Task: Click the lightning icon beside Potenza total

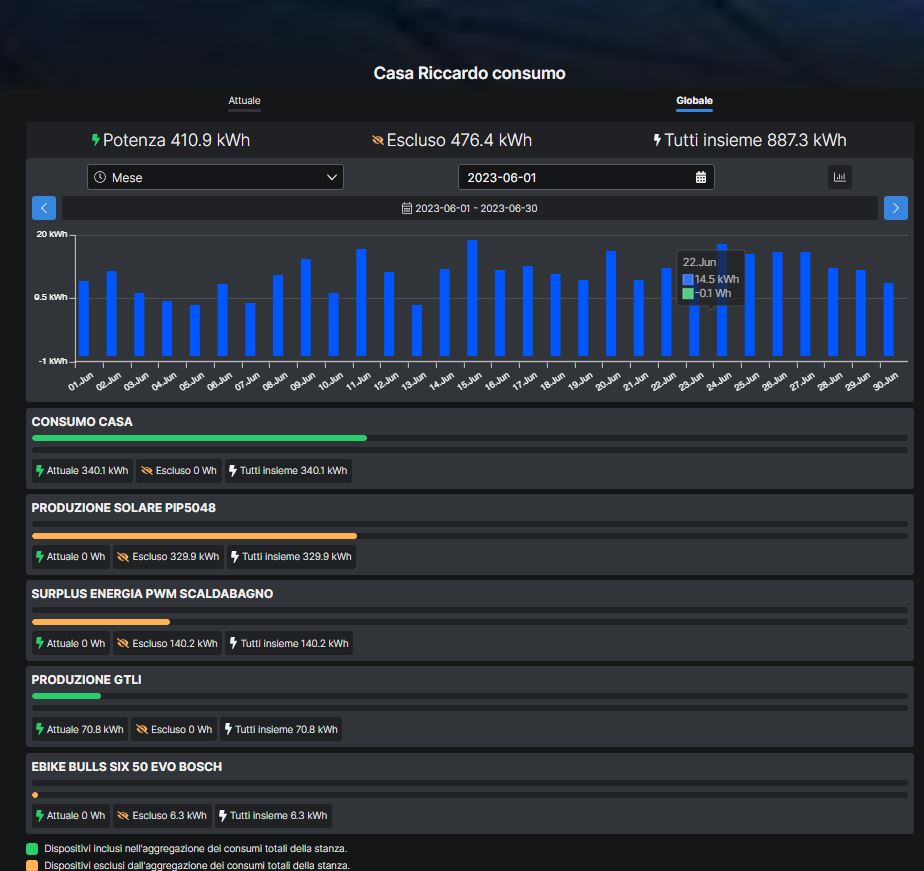Action: (96, 140)
